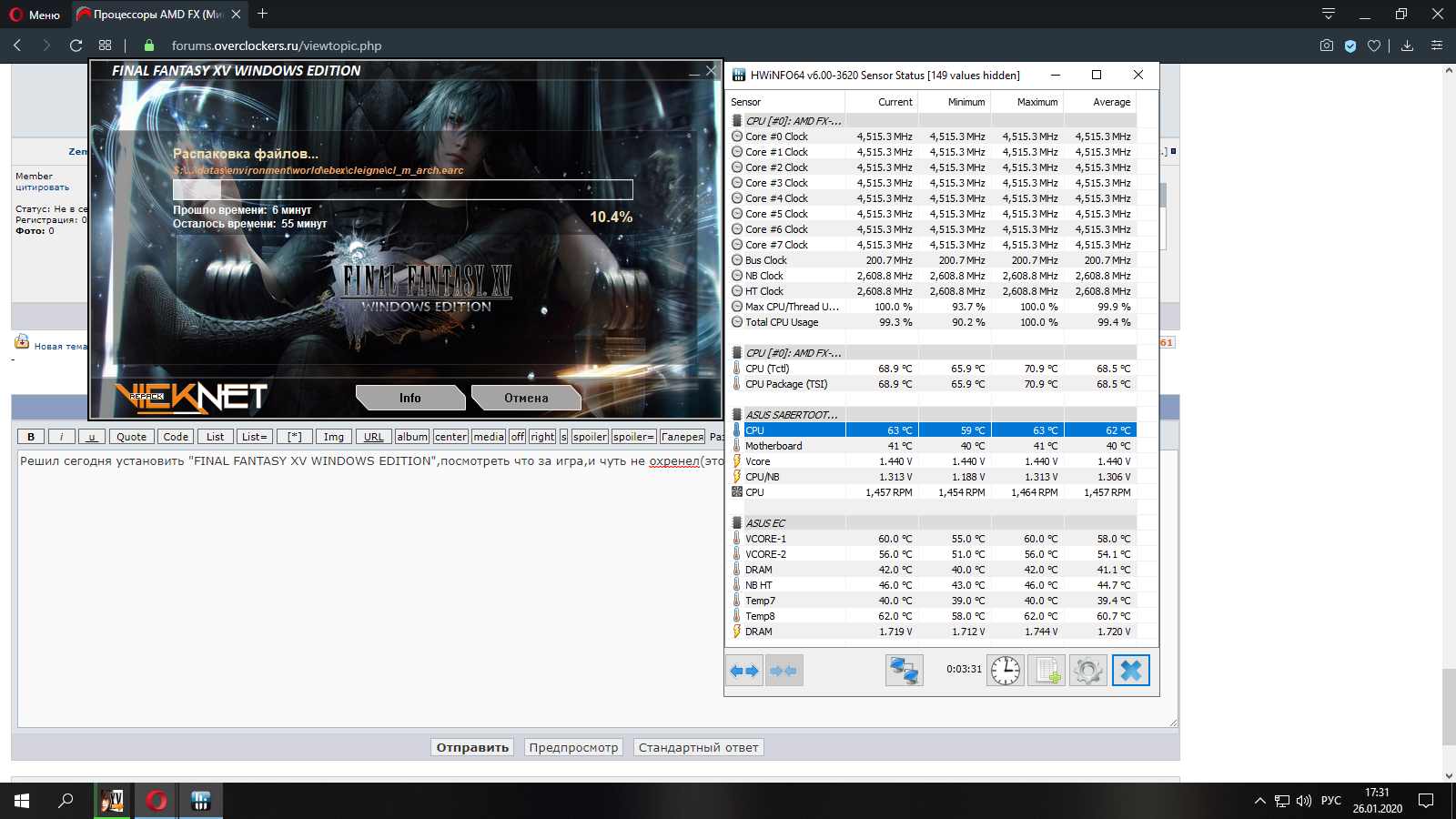This screenshot has height=819, width=1456.
Task: Insert an Img BBCode tag
Action: [334, 437]
